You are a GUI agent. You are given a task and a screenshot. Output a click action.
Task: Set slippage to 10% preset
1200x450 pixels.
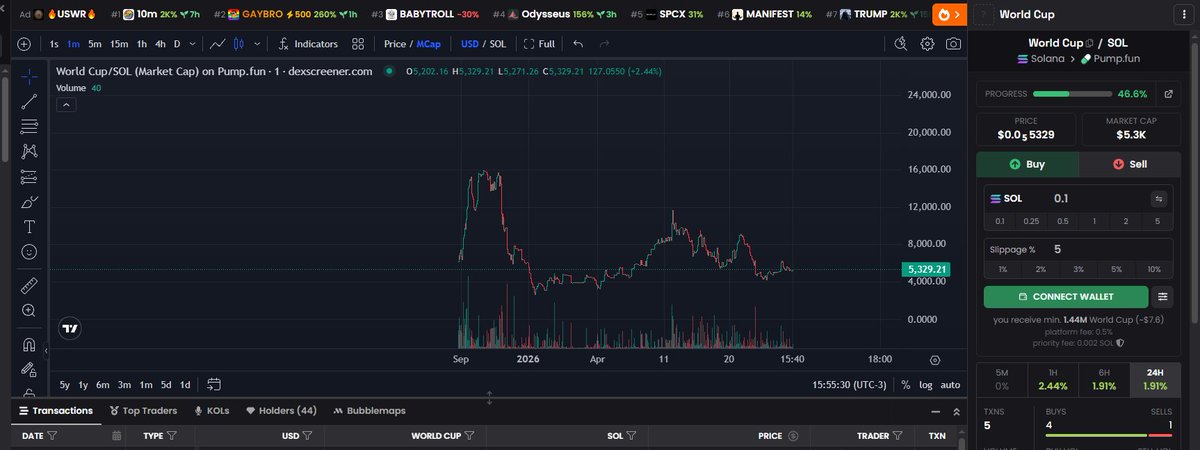tap(1154, 269)
